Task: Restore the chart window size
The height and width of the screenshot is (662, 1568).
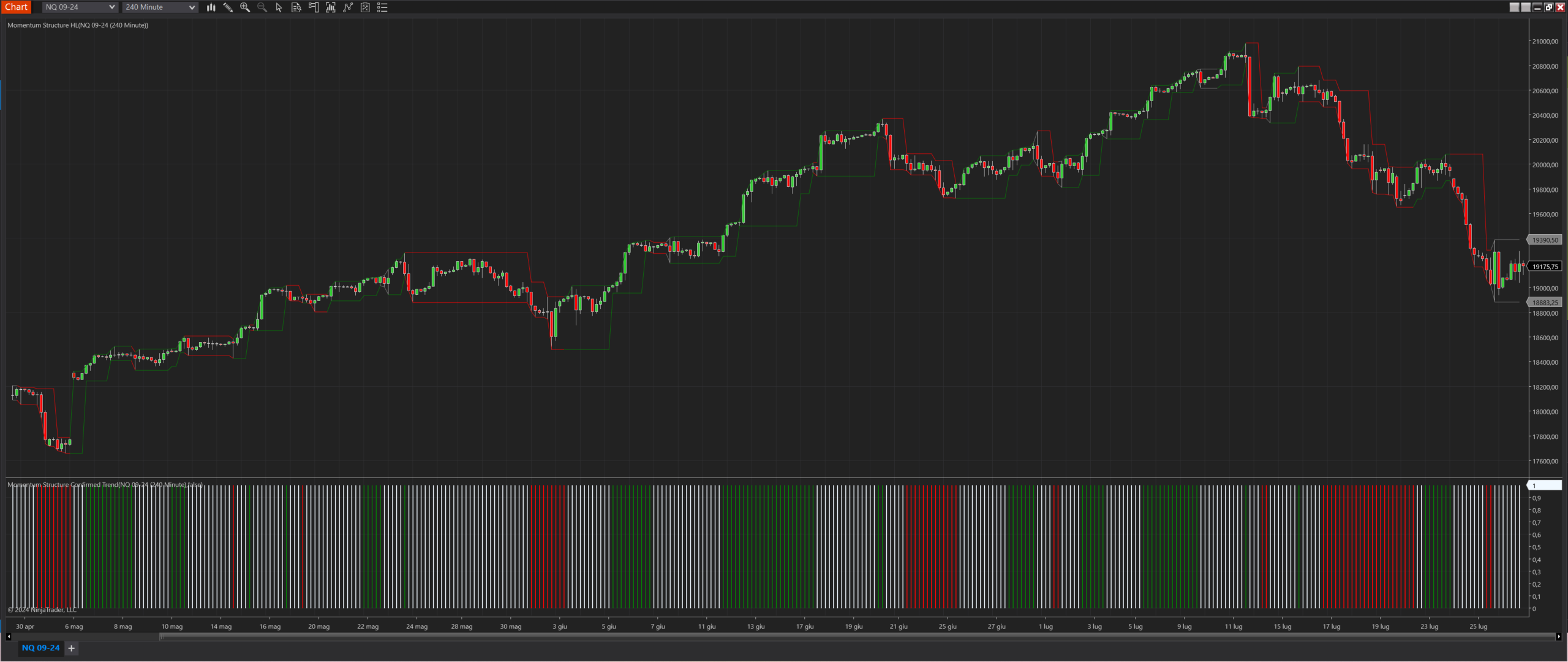Action: (x=1549, y=7)
